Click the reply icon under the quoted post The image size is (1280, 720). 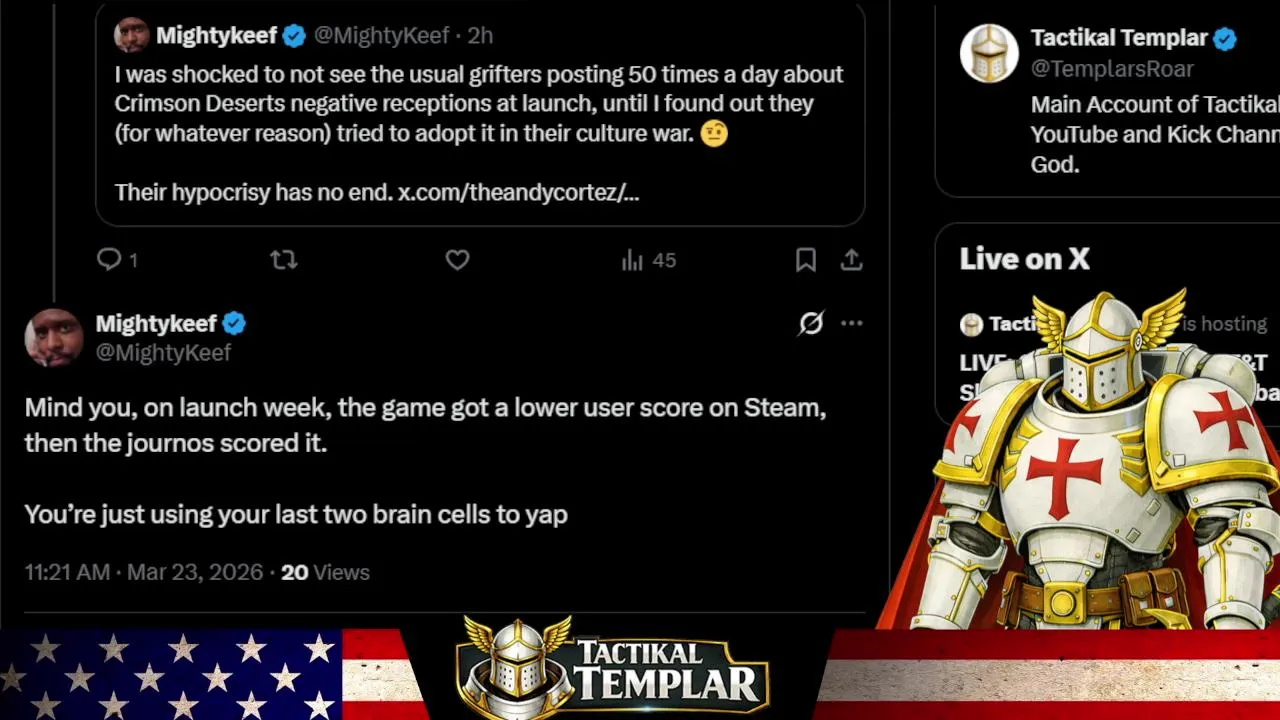109,260
